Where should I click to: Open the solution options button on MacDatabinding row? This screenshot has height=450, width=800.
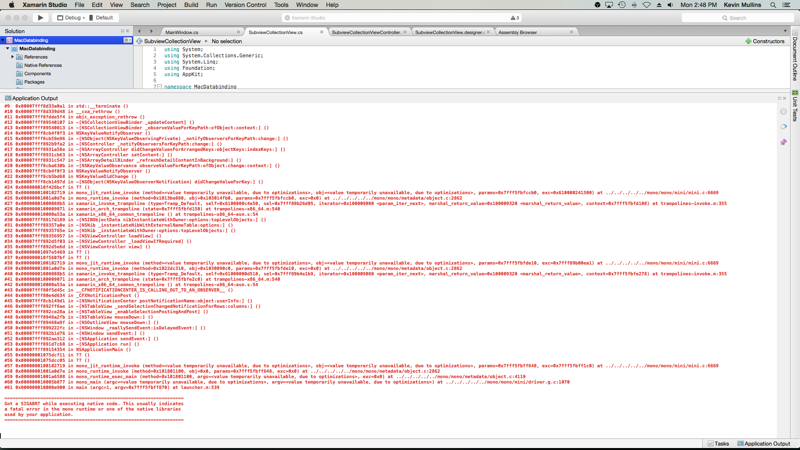point(127,40)
